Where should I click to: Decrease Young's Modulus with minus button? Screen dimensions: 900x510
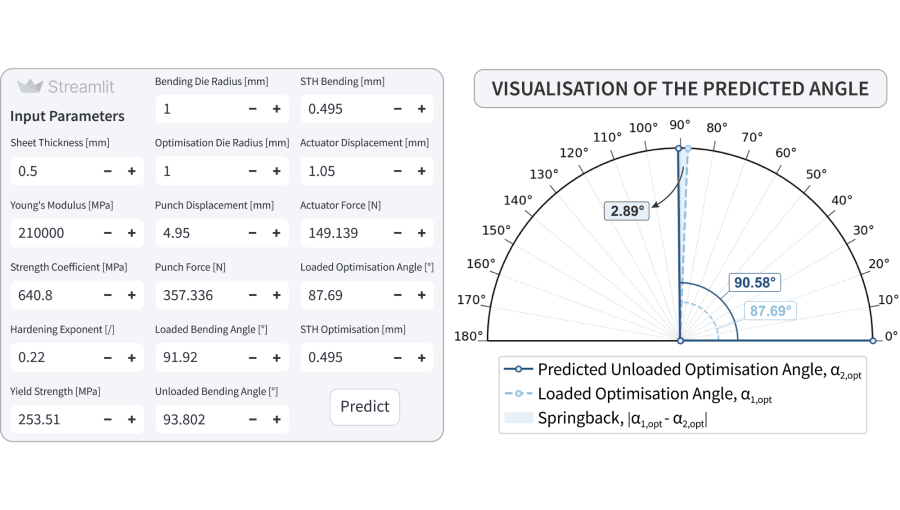(107, 233)
